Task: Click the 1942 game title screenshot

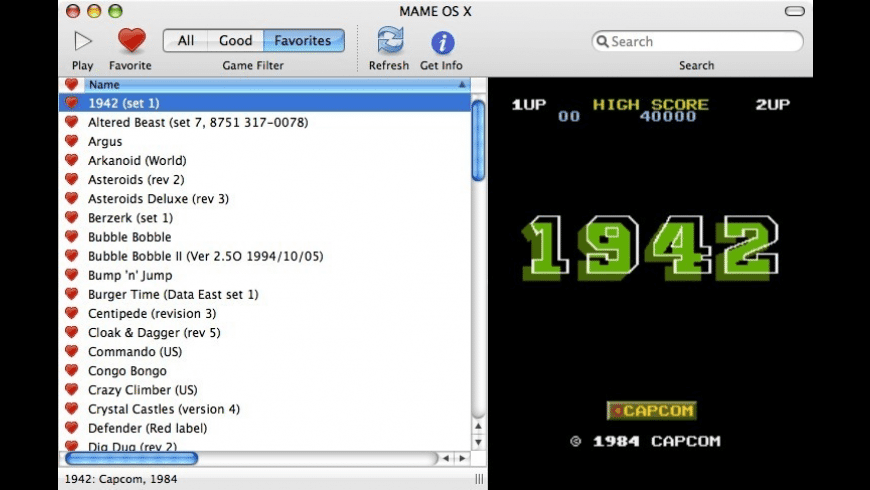Action: [x=650, y=284]
